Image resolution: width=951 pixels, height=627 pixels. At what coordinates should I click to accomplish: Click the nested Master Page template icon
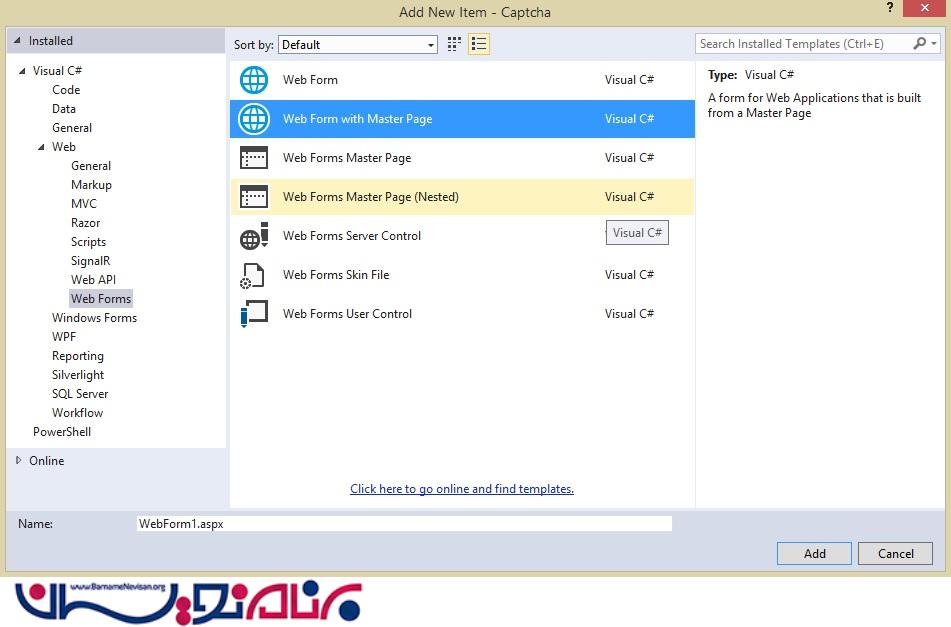click(x=254, y=197)
